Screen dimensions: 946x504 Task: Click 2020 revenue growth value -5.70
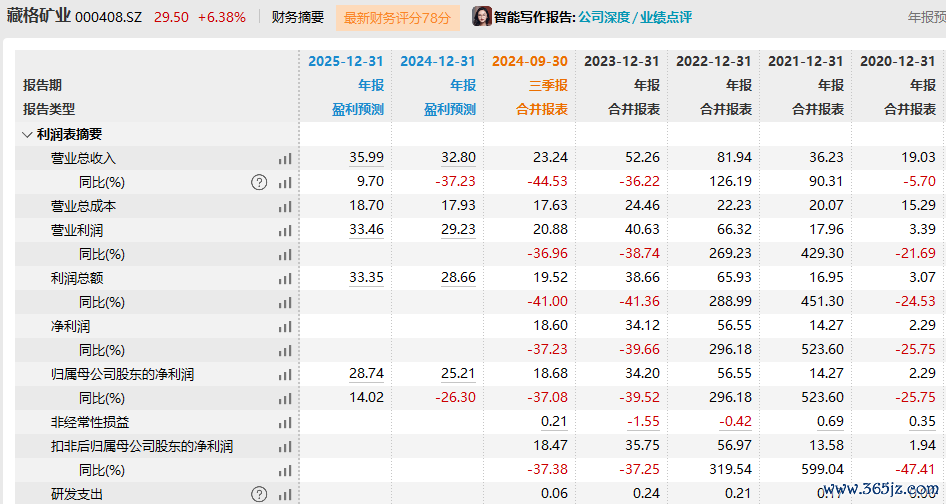point(919,182)
